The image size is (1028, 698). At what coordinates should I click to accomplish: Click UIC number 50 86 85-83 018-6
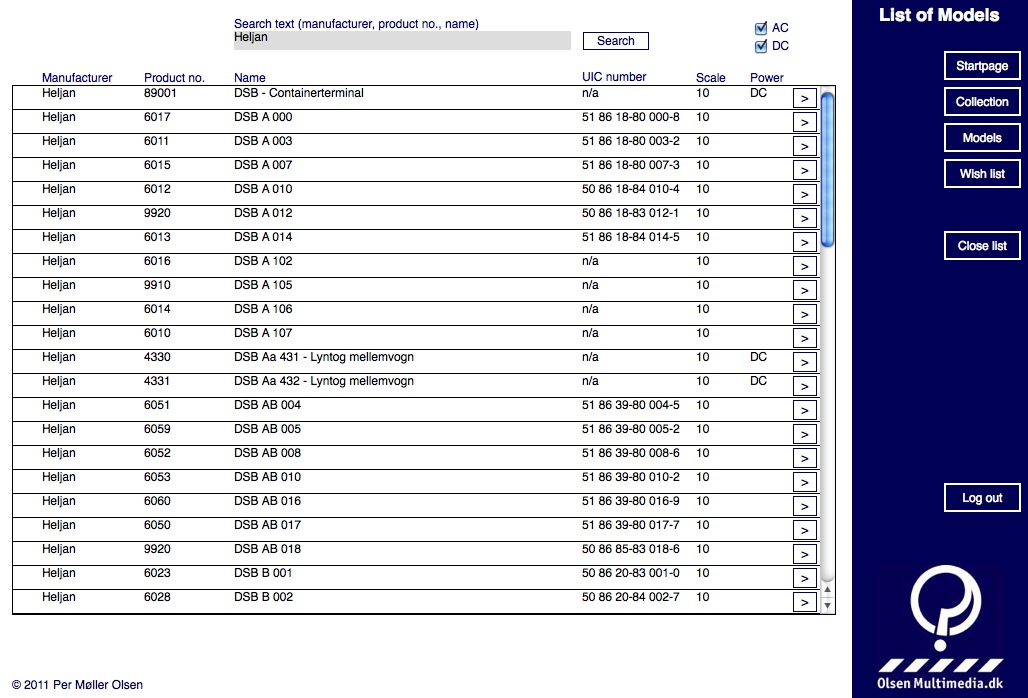click(x=631, y=549)
